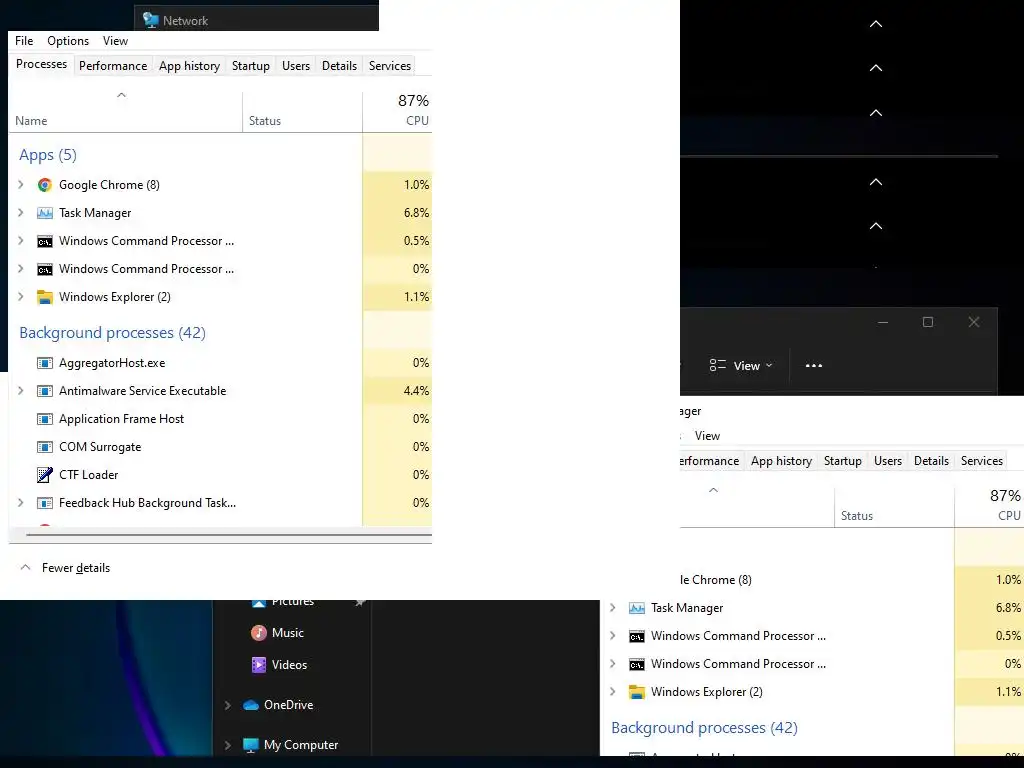Click second Command Processor icon in rear Task Manager
1024x768 pixels.
click(x=637, y=664)
